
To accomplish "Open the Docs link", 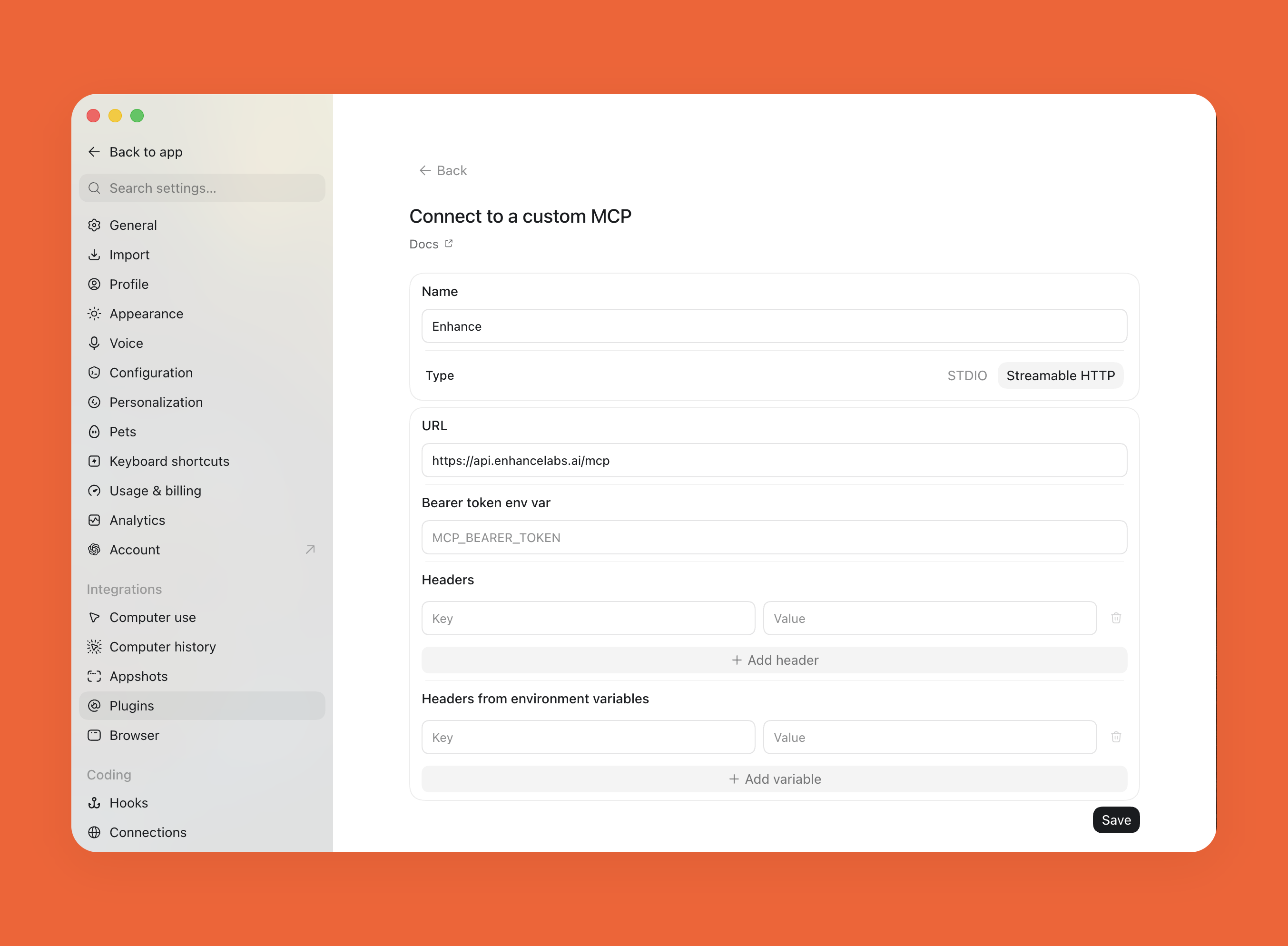I will pos(431,244).
